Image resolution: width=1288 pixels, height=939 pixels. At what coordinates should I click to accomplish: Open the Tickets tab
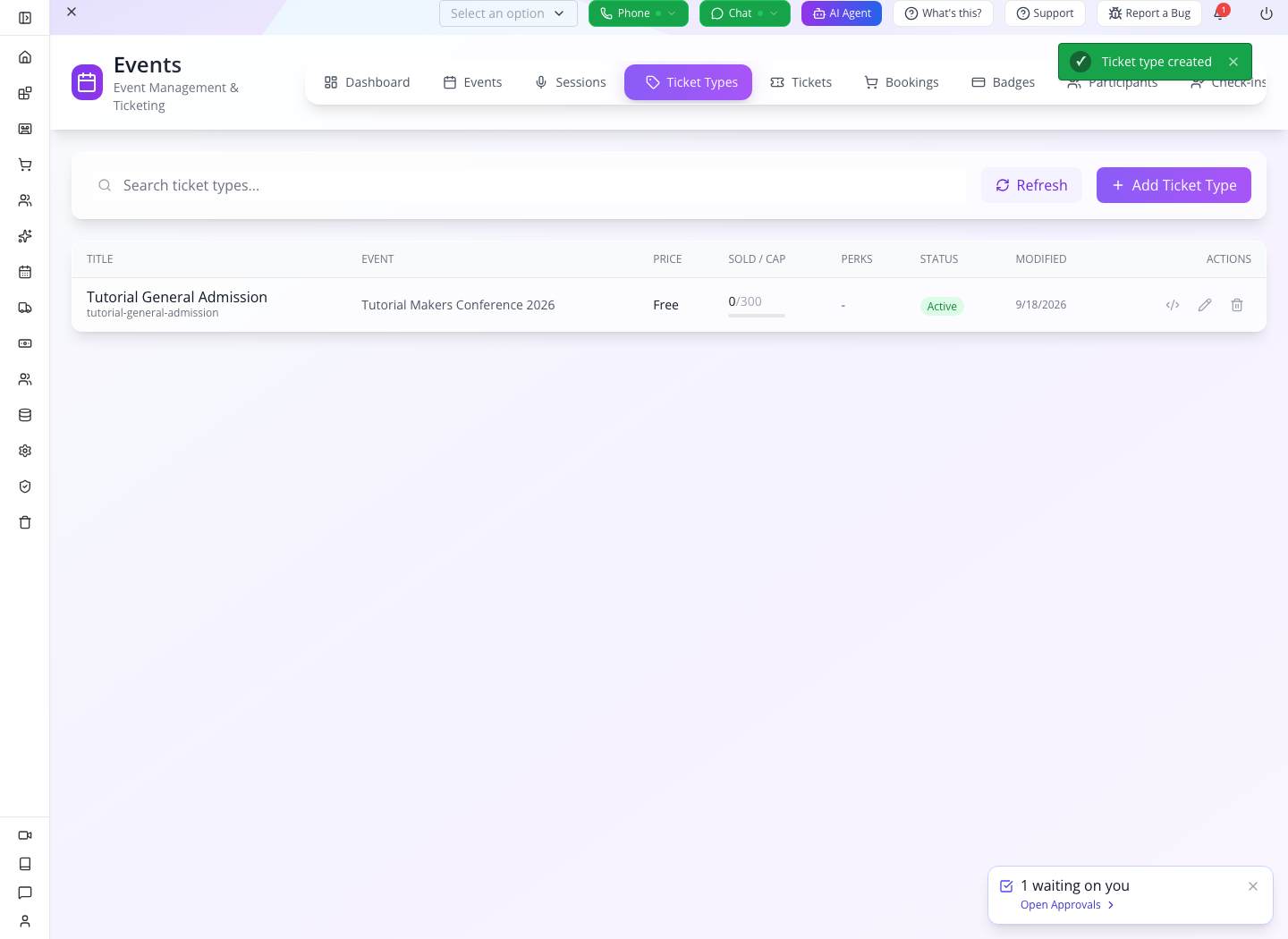[801, 82]
